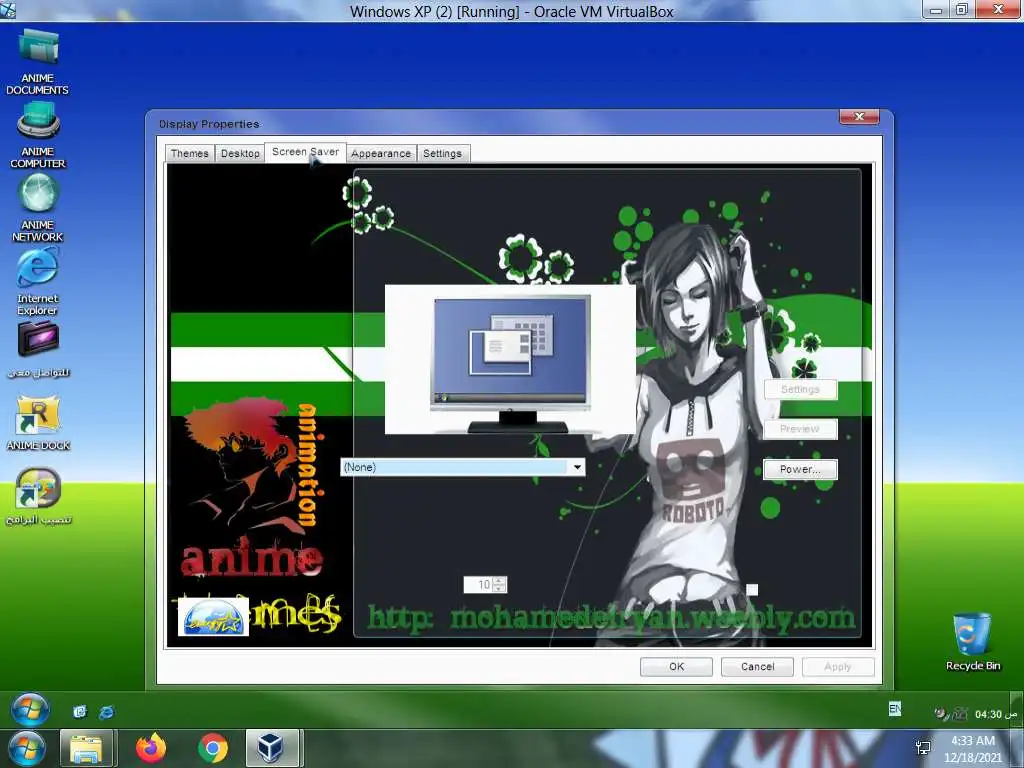Click the disabled screen saver Settings button
The image size is (1024, 768).
pyautogui.click(x=800, y=389)
